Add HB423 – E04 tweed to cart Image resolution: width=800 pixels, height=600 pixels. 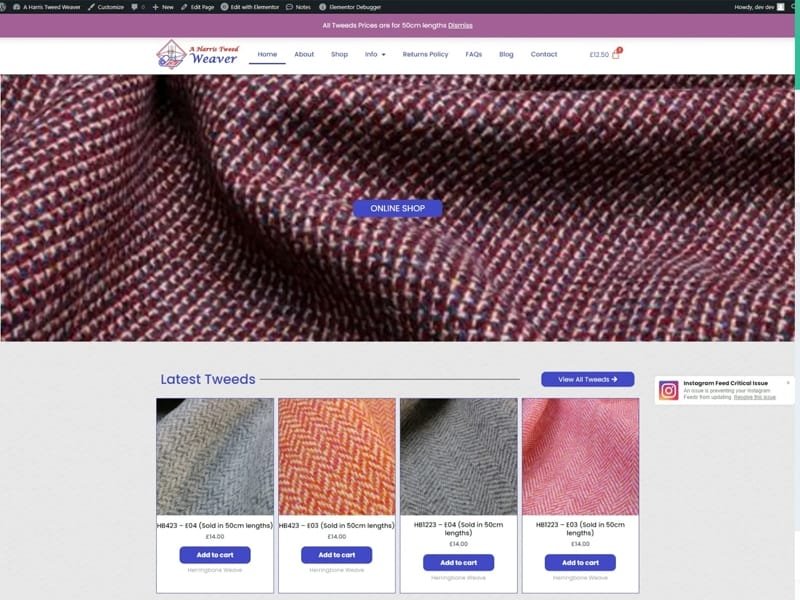coord(215,555)
